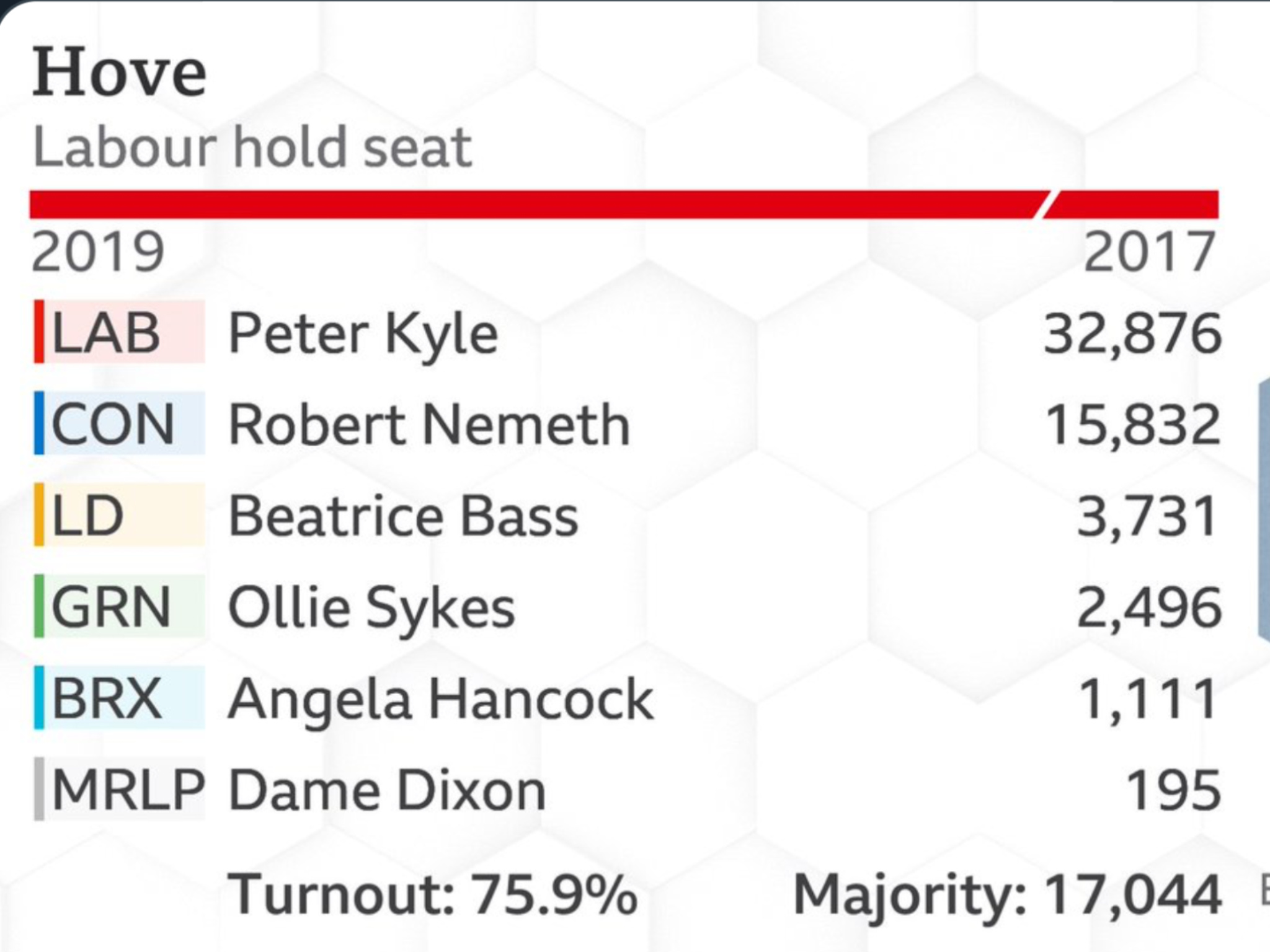Select candidate Ollie Sykes

click(371, 609)
